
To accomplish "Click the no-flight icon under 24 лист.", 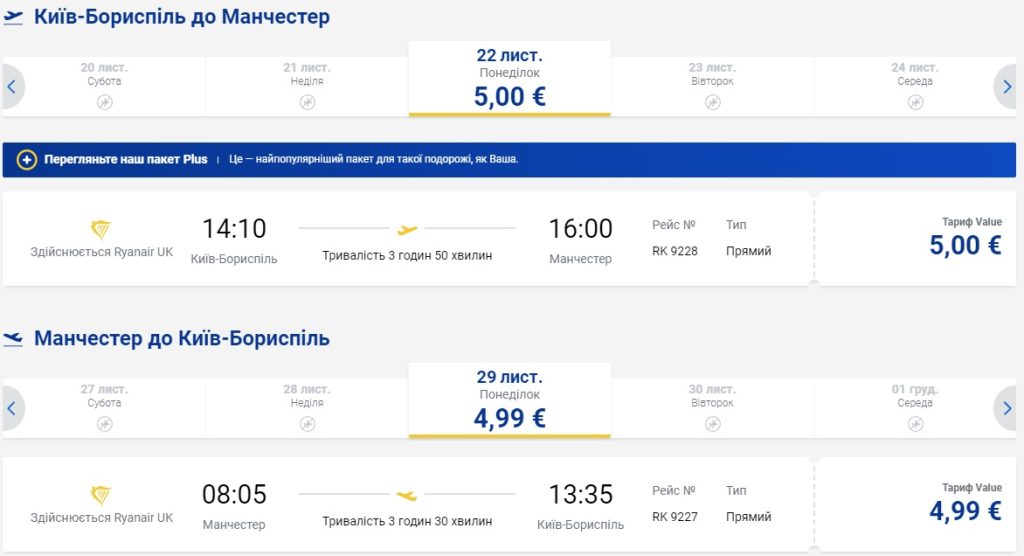I will point(914,102).
